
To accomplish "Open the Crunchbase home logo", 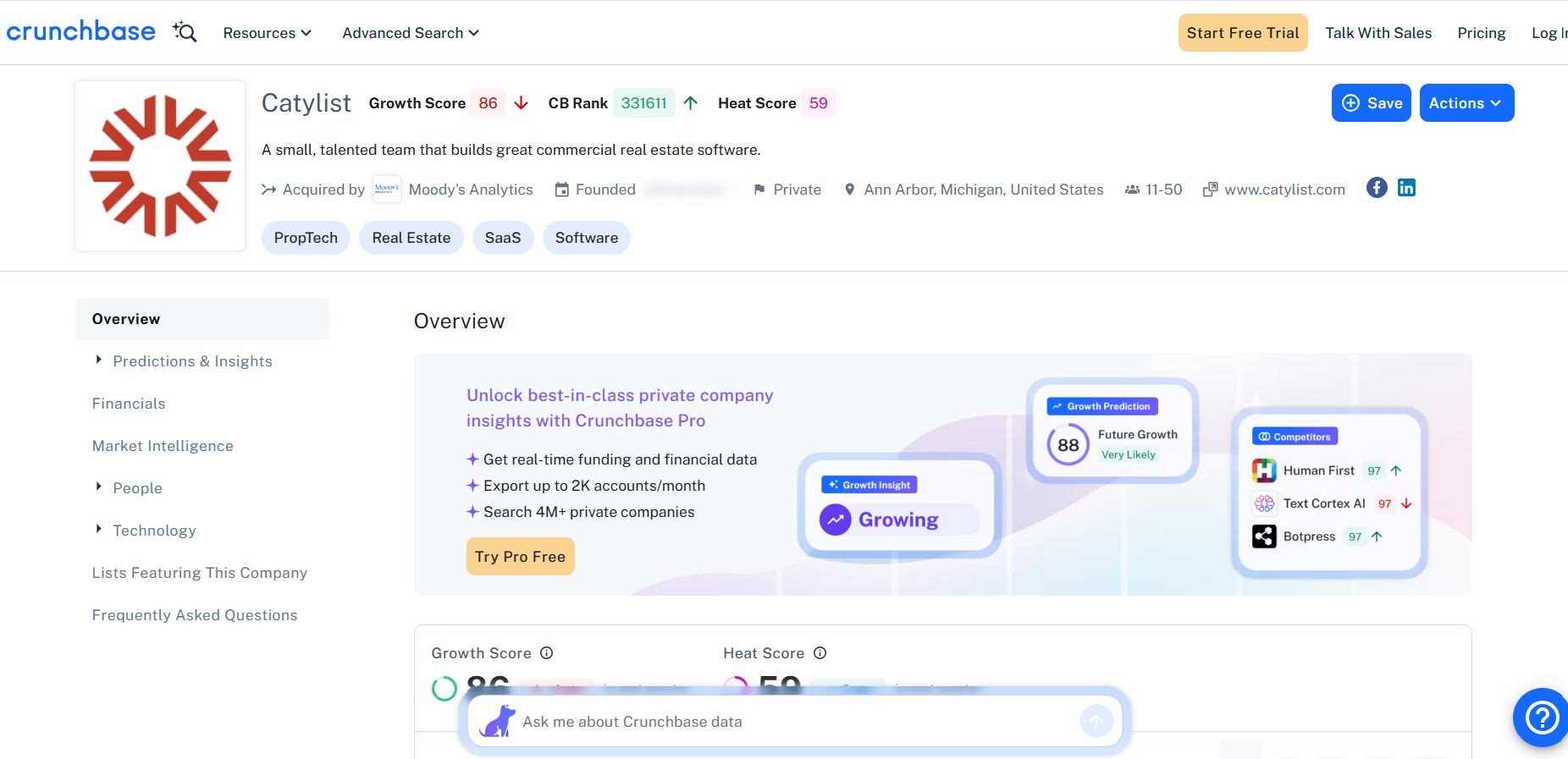I will pyautogui.click(x=80, y=31).
